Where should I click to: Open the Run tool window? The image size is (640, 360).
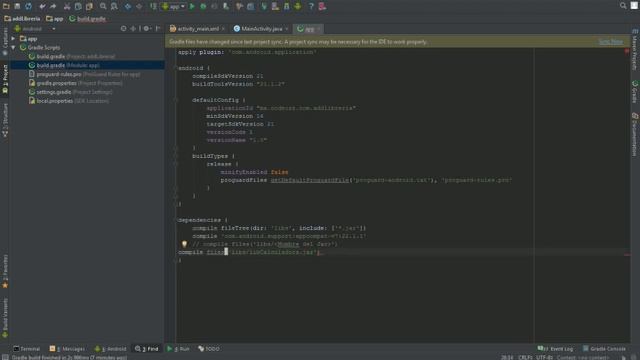click(178, 349)
